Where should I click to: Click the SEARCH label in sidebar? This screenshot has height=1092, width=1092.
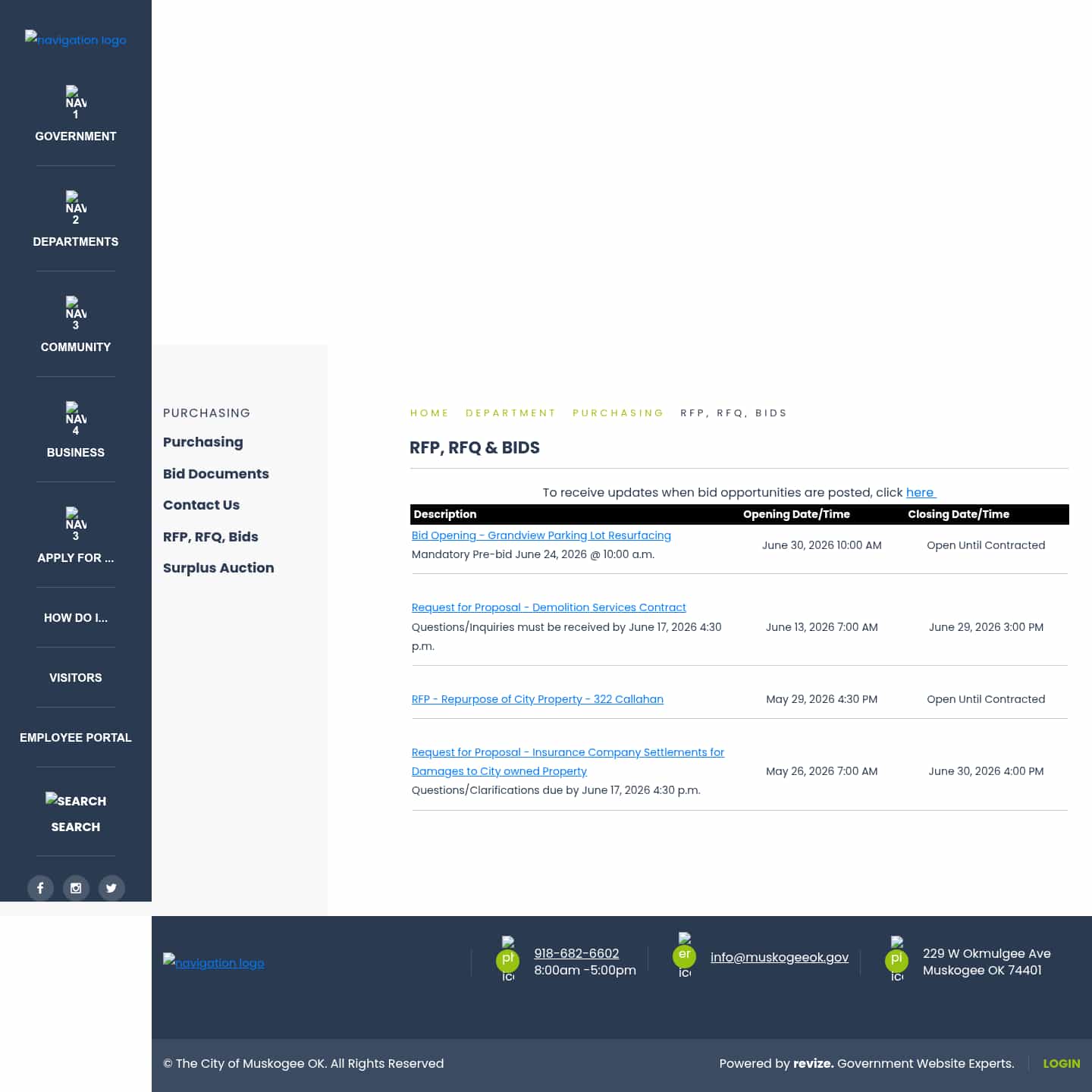pos(76,827)
